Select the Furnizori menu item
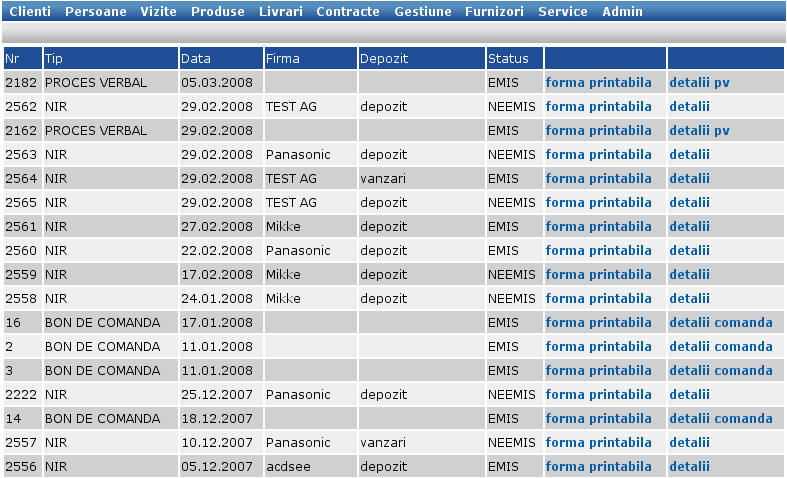787x478 pixels. click(x=494, y=11)
